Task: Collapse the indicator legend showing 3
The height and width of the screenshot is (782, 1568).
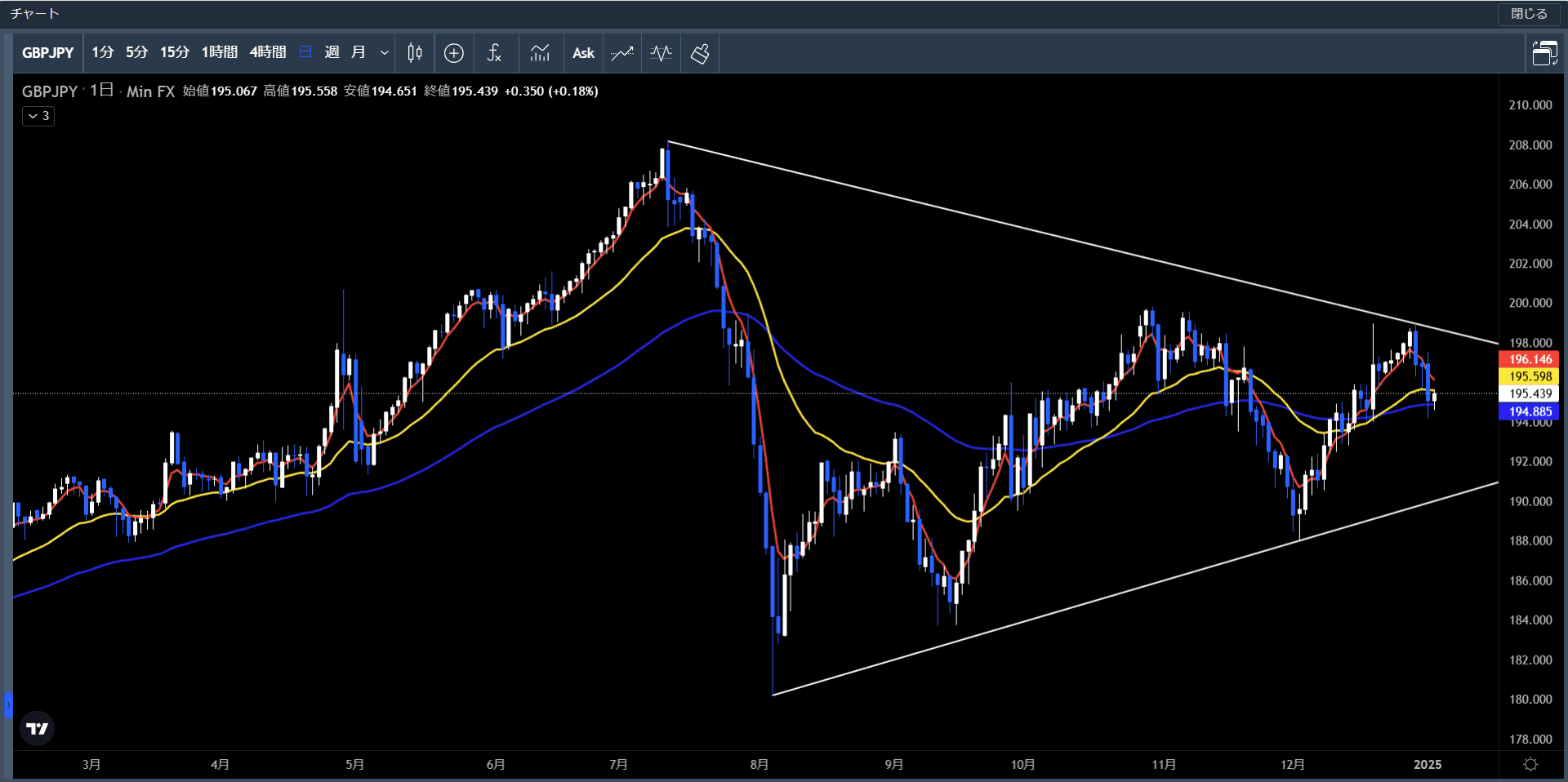Action: 38,116
